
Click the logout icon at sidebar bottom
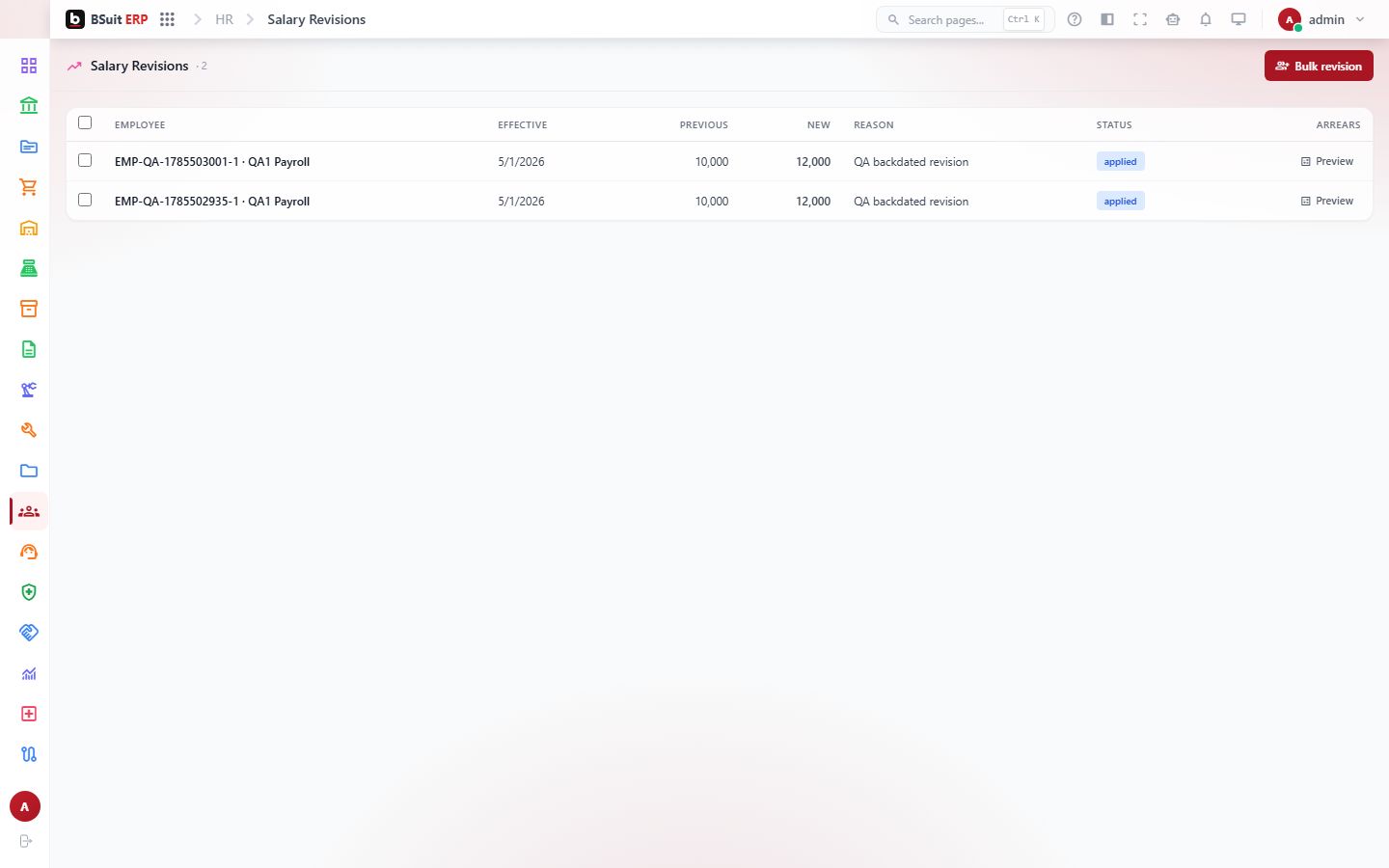click(26, 841)
